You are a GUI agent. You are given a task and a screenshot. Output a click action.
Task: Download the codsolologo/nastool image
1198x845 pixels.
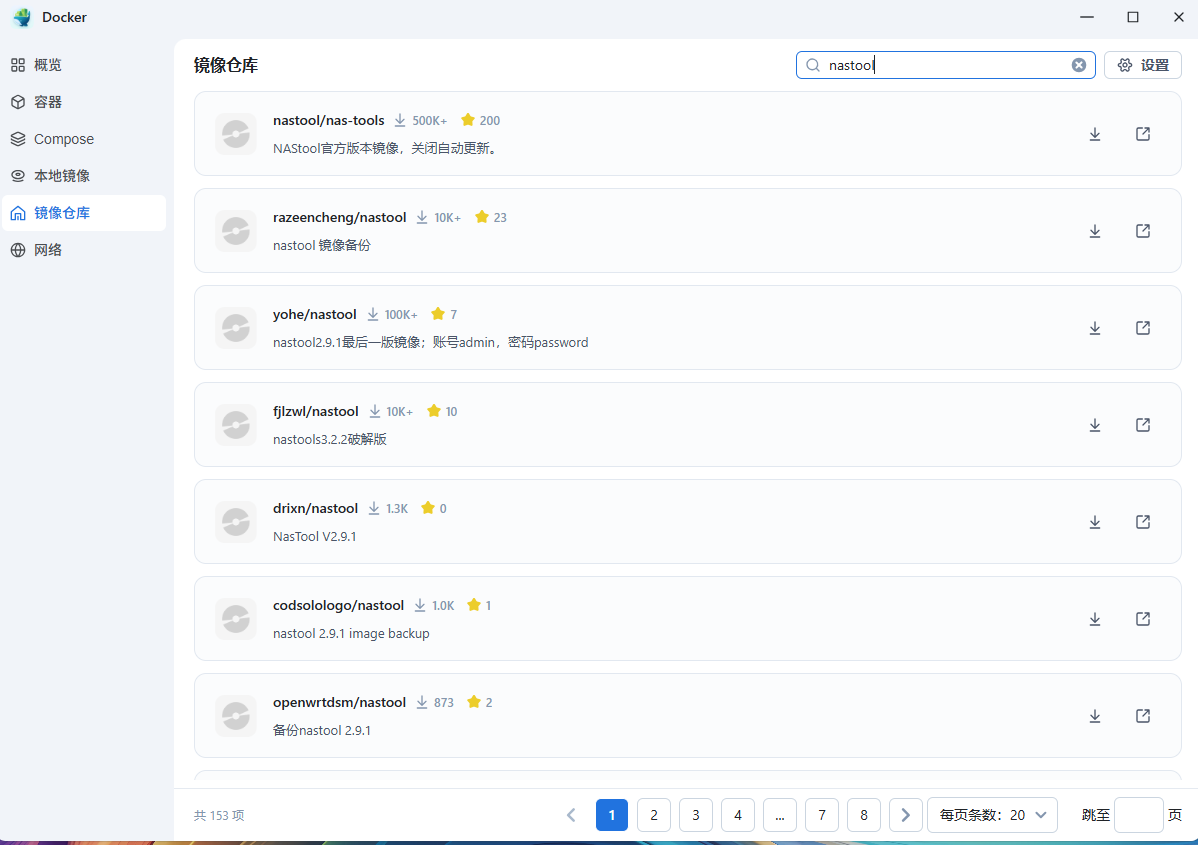[1095, 620]
